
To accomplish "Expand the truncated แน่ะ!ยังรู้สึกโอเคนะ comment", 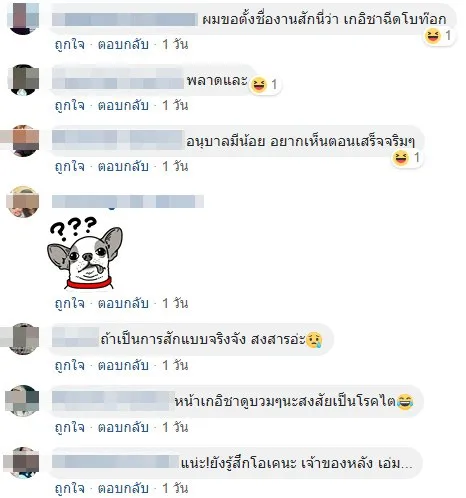I will pos(406,464).
